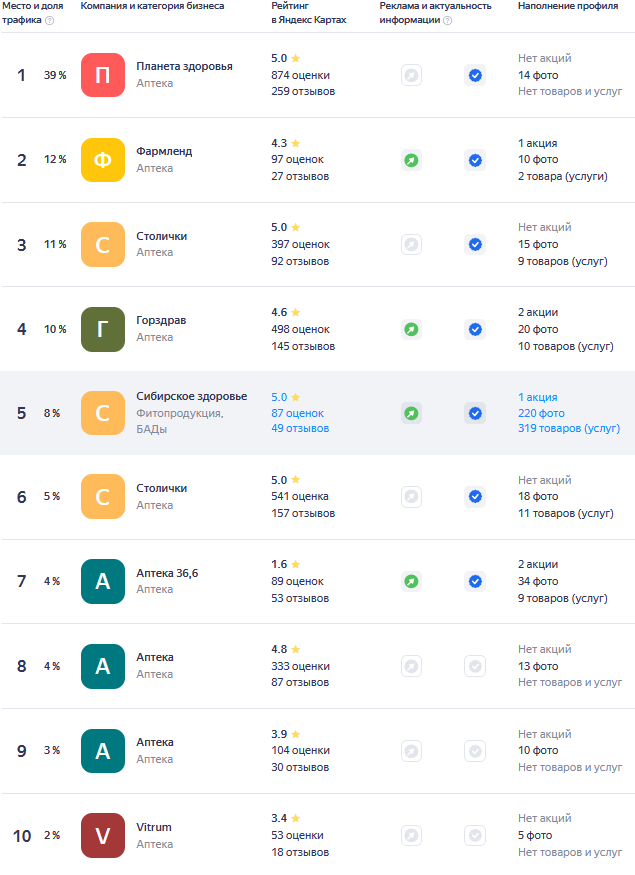Click the 'Фитопродукция, БАДы' category text
Image resolution: width=635 pixels, height=875 pixels.
pyautogui.click(x=180, y=421)
